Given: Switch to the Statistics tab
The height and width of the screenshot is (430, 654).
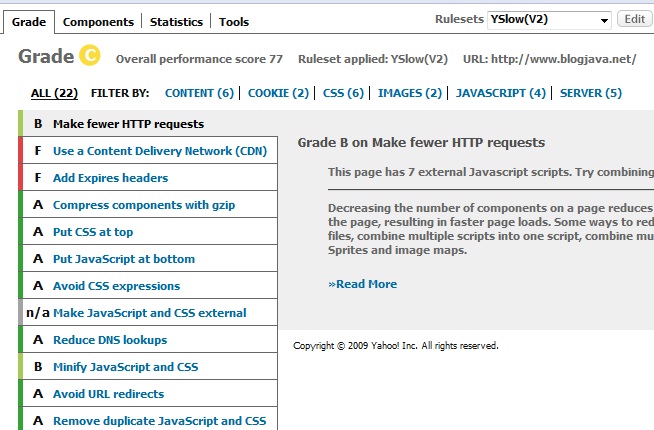Looking at the screenshot, I should click(176, 21).
